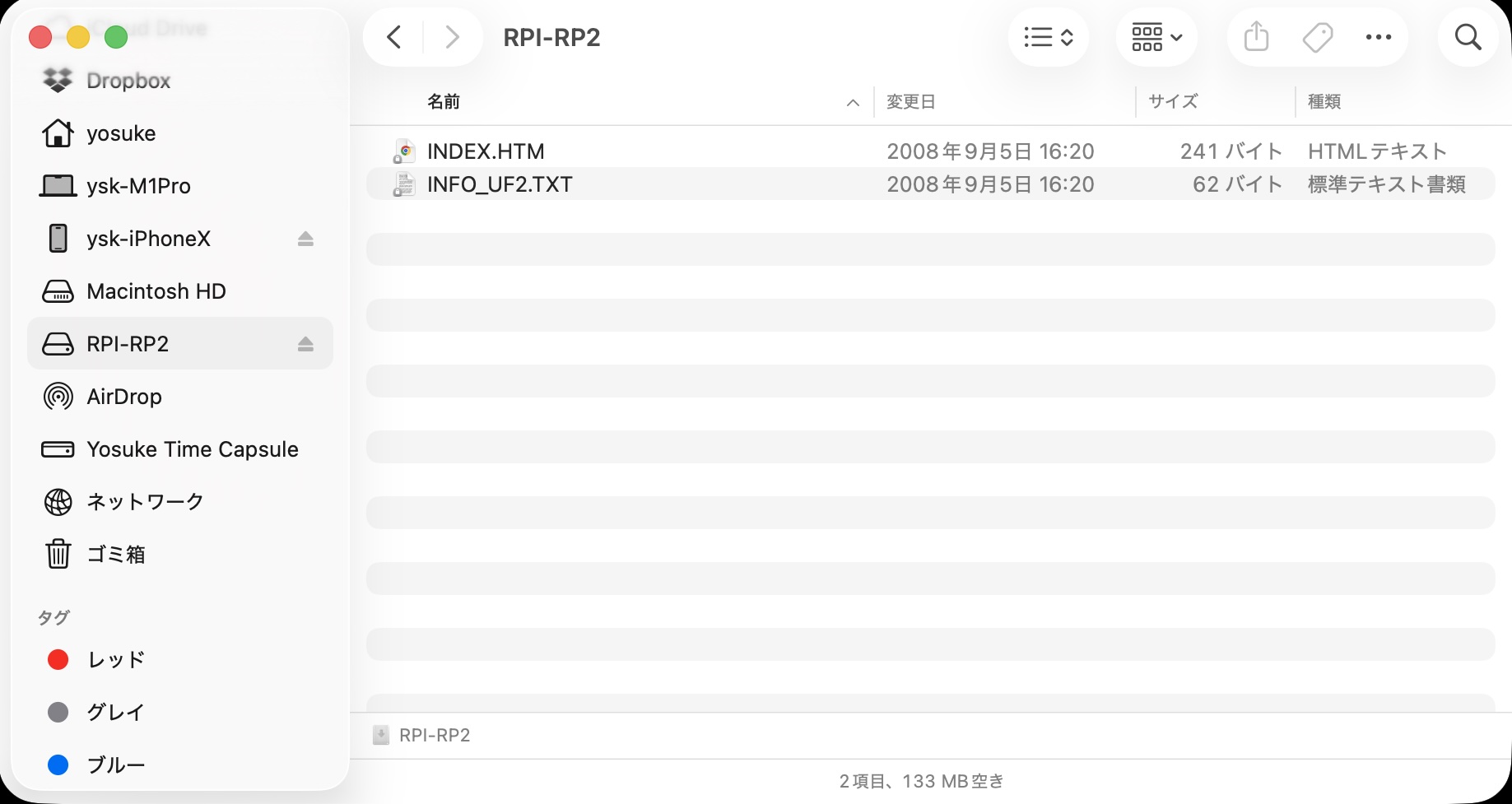Click RPI-RP2 in the path bar
Image resolution: width=1512 pixels, height=804 pixels.
[434, 735]
